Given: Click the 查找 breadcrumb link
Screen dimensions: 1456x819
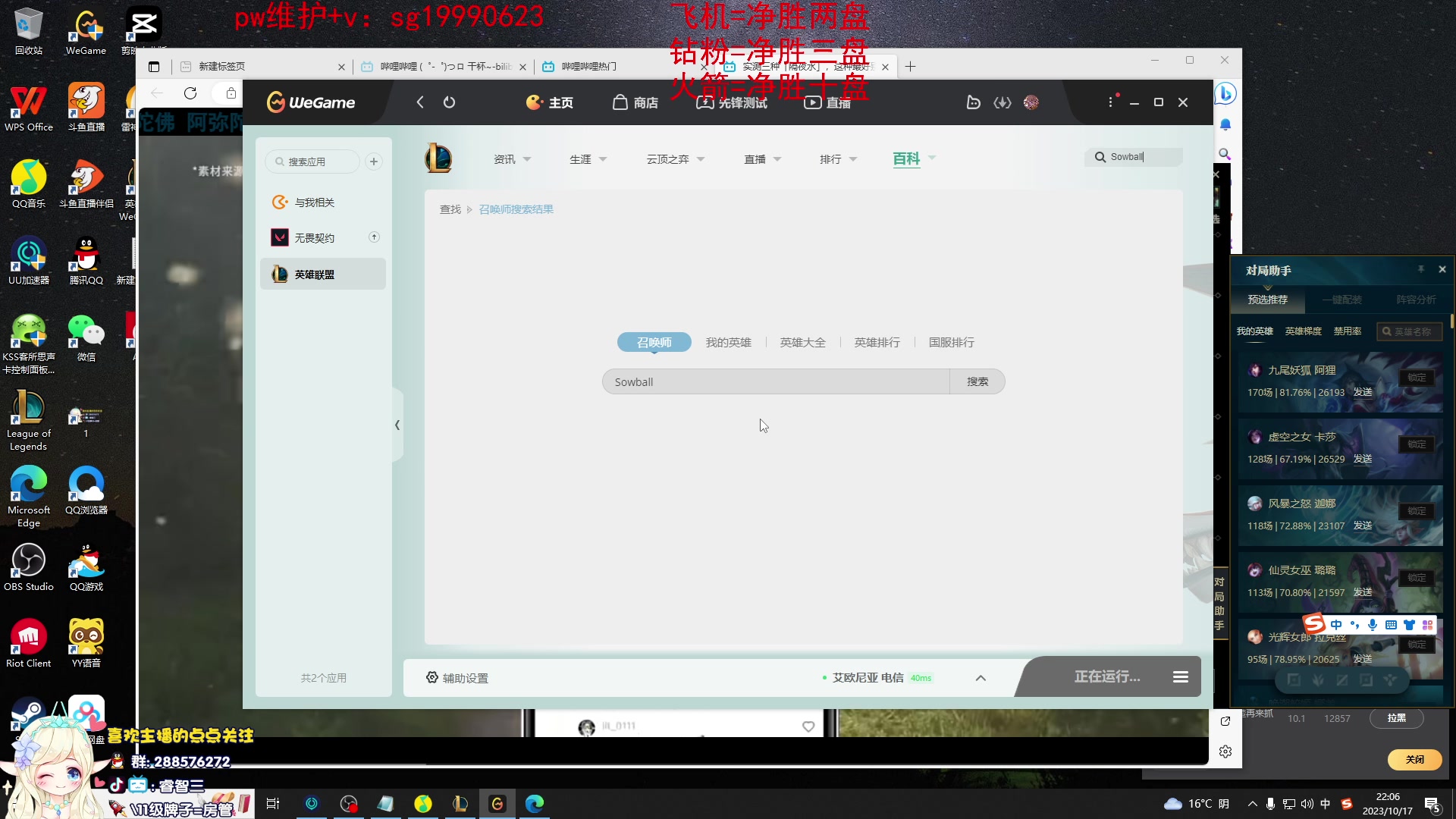Looking at the screenshot, I should click(x=450, y=209).
